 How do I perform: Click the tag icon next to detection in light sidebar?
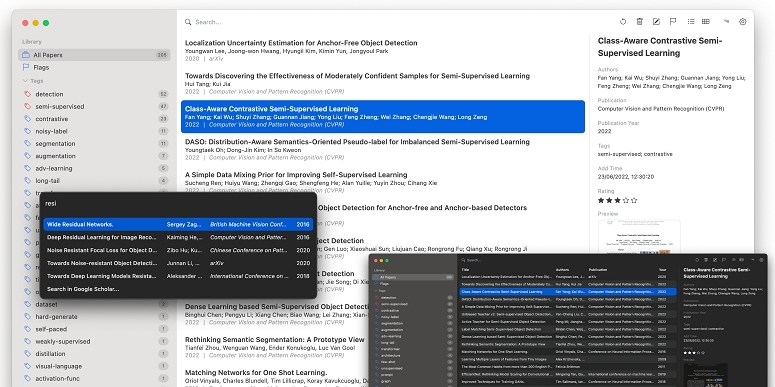coord(27,94)
